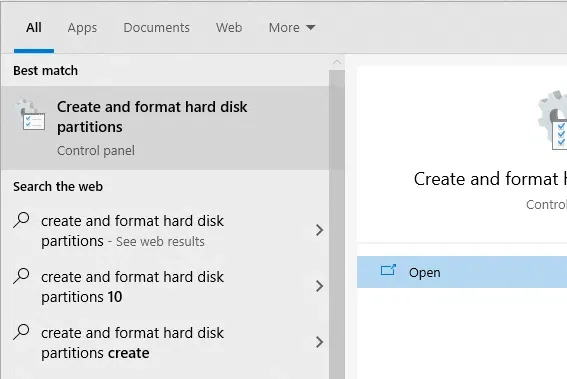The width and height of the screenshot is (567, 379).
Task: Click the Disk Management icon in best match
Action: [x=30, y=114]
